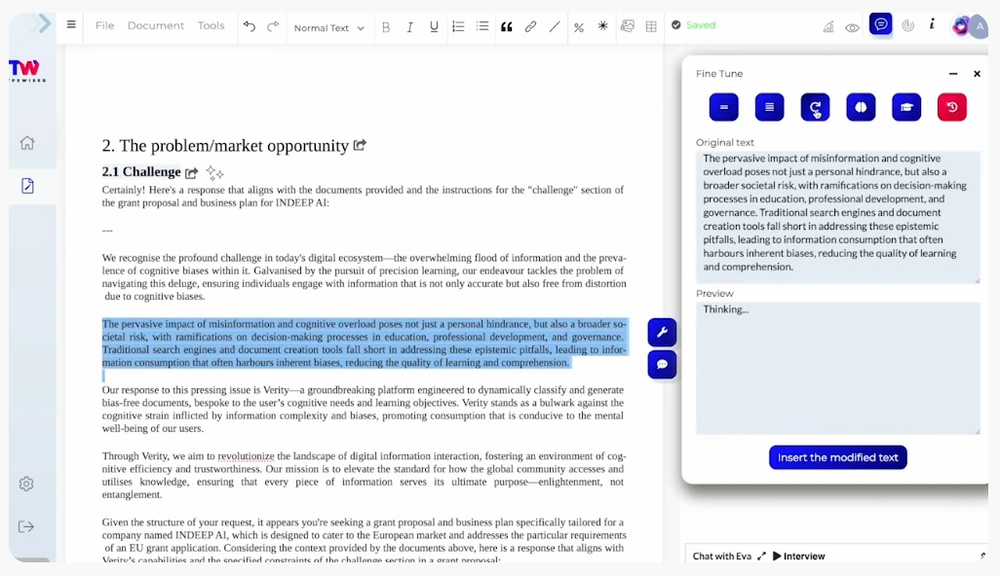Open the wrench tool beside the selected text
Viewport: 1000px width, 576px height.
662,331
